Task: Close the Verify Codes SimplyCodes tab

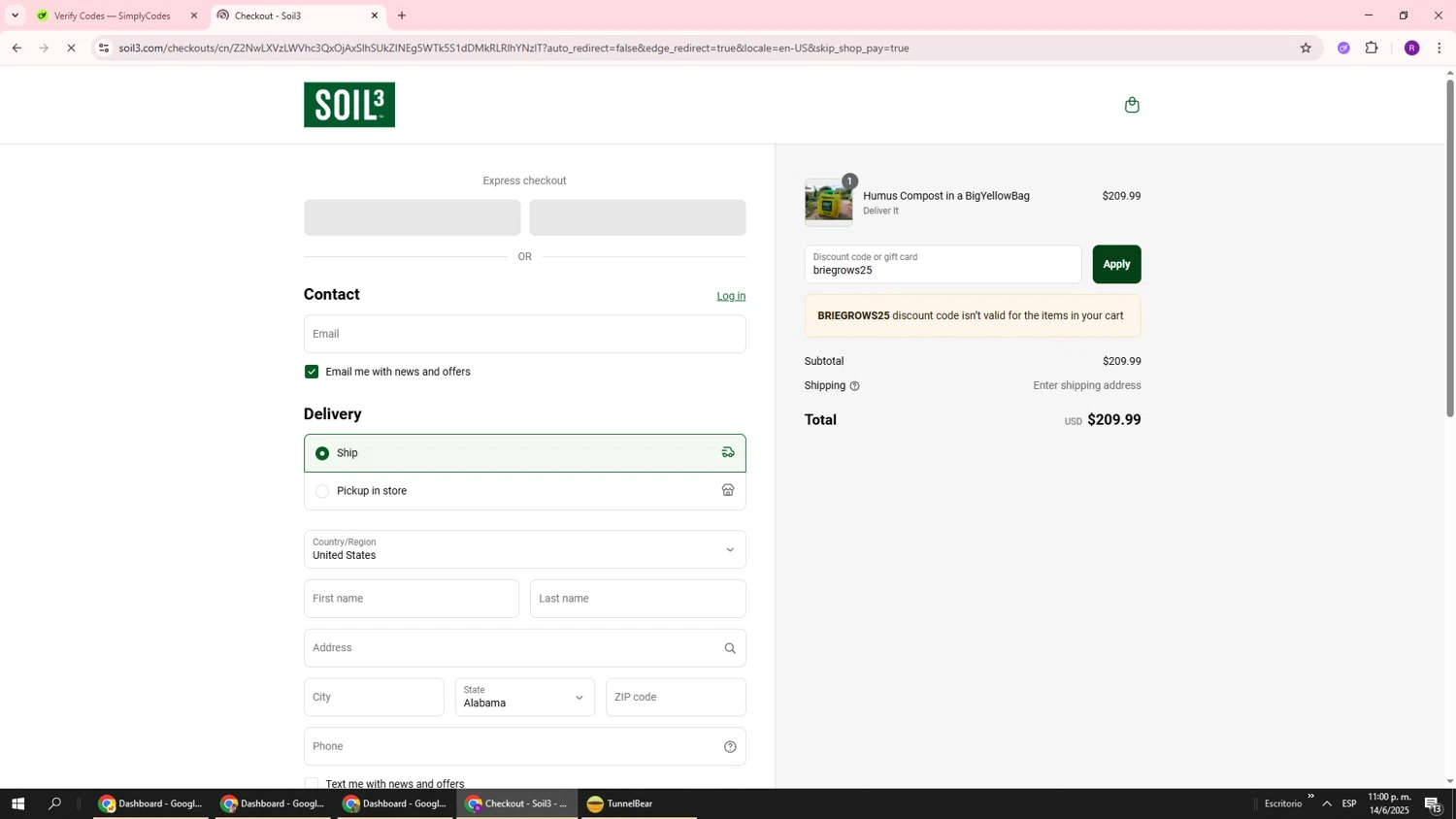Action: 194,16
